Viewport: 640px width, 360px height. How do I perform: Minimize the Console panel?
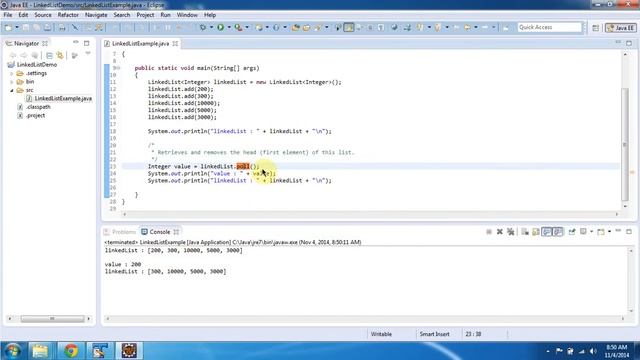click(618, 231)
